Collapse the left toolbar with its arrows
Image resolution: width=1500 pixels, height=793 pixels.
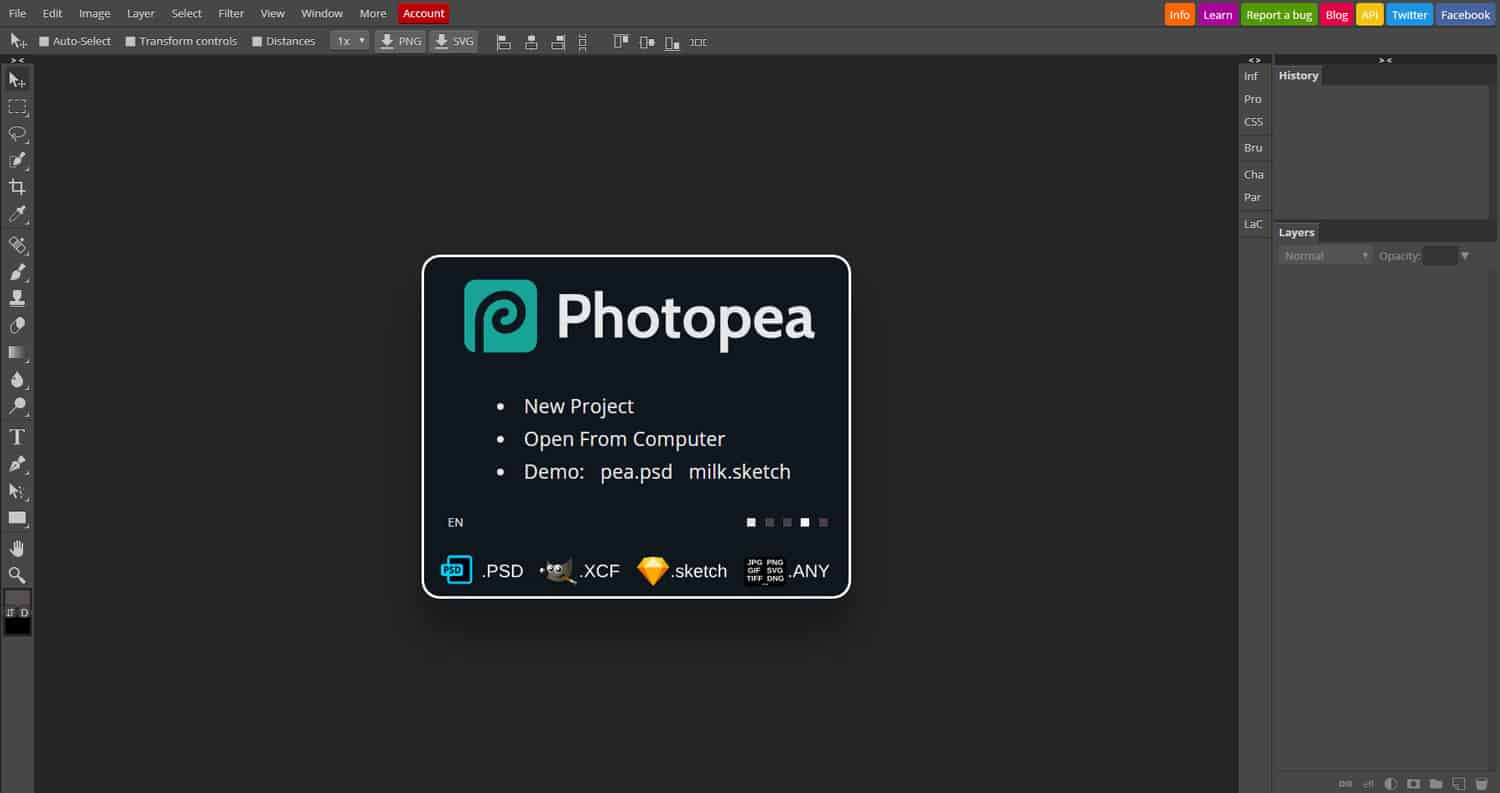(x=17, y=60)
